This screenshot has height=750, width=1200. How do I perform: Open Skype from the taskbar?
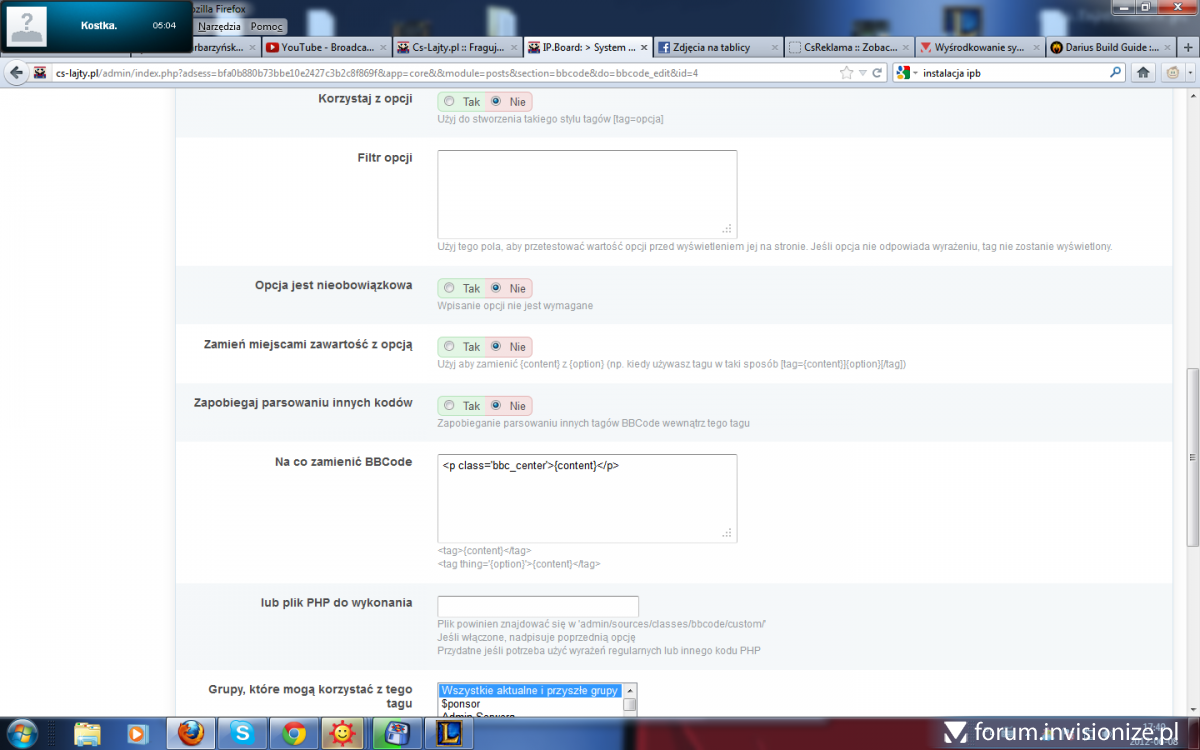[x=241, y=733]
